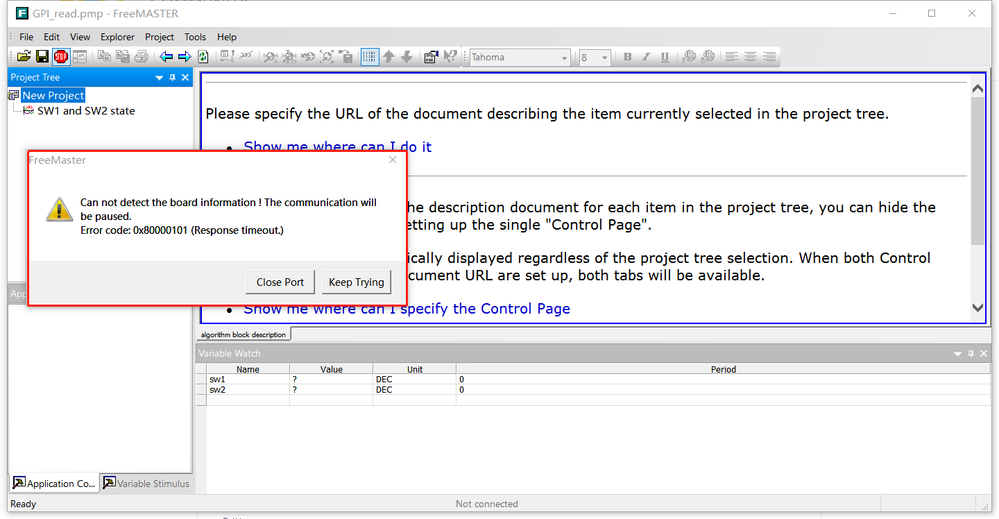The height and width of the screenshot is (519, 999).
Task: Open the View menu
Action: 80,37
